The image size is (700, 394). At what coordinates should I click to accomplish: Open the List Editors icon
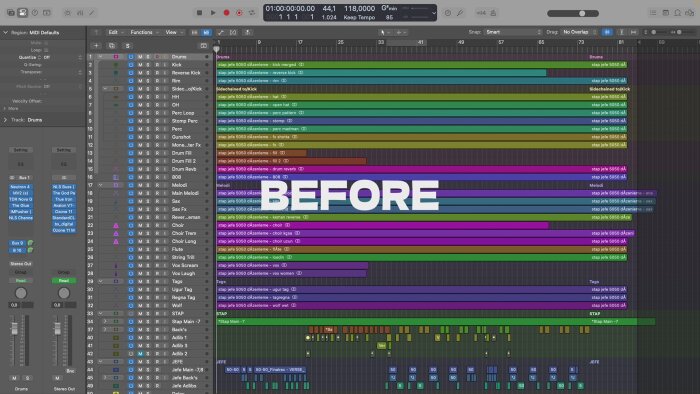point(653,13)
